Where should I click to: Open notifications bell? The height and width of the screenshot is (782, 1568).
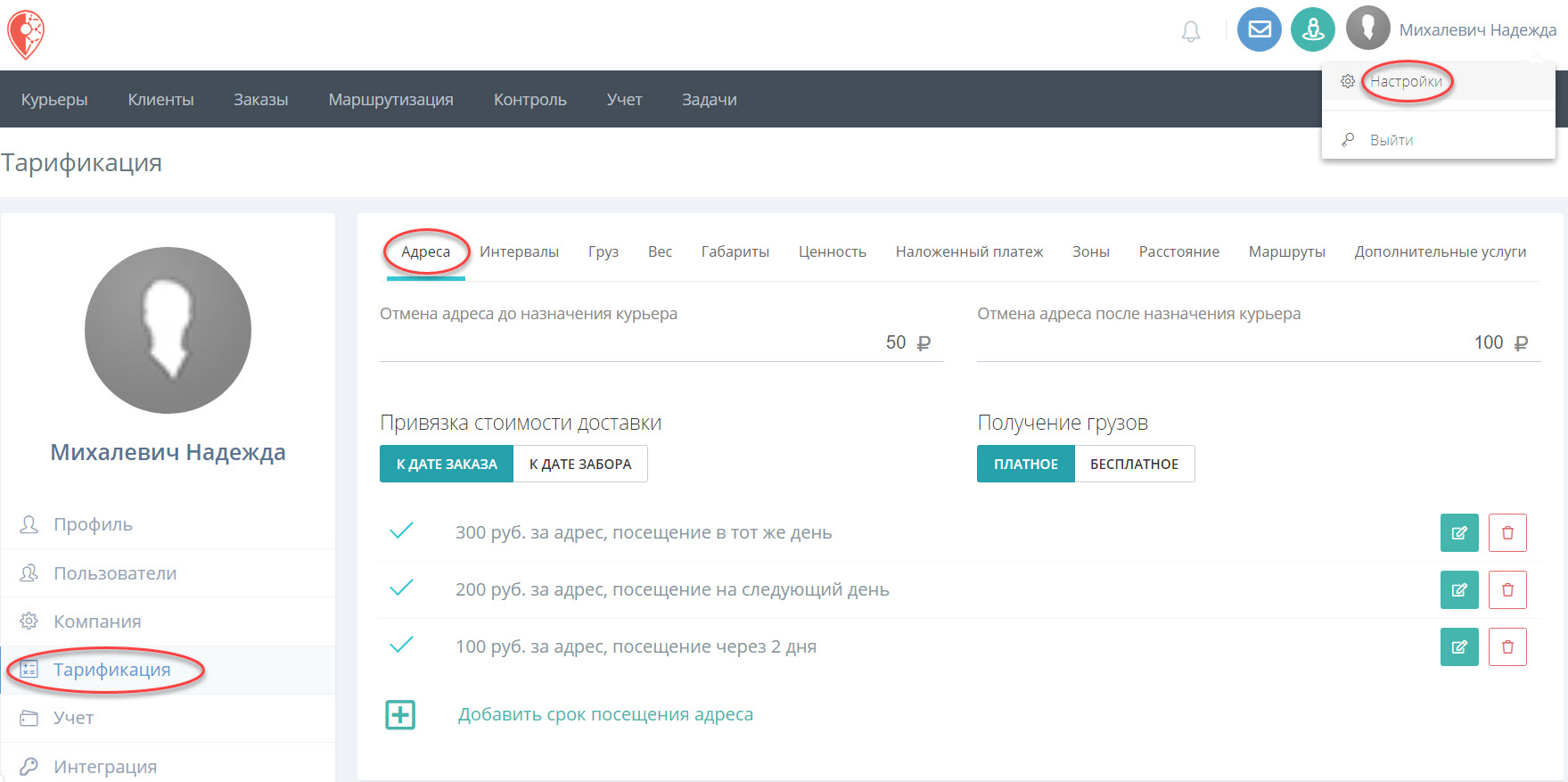point(1191,31)
